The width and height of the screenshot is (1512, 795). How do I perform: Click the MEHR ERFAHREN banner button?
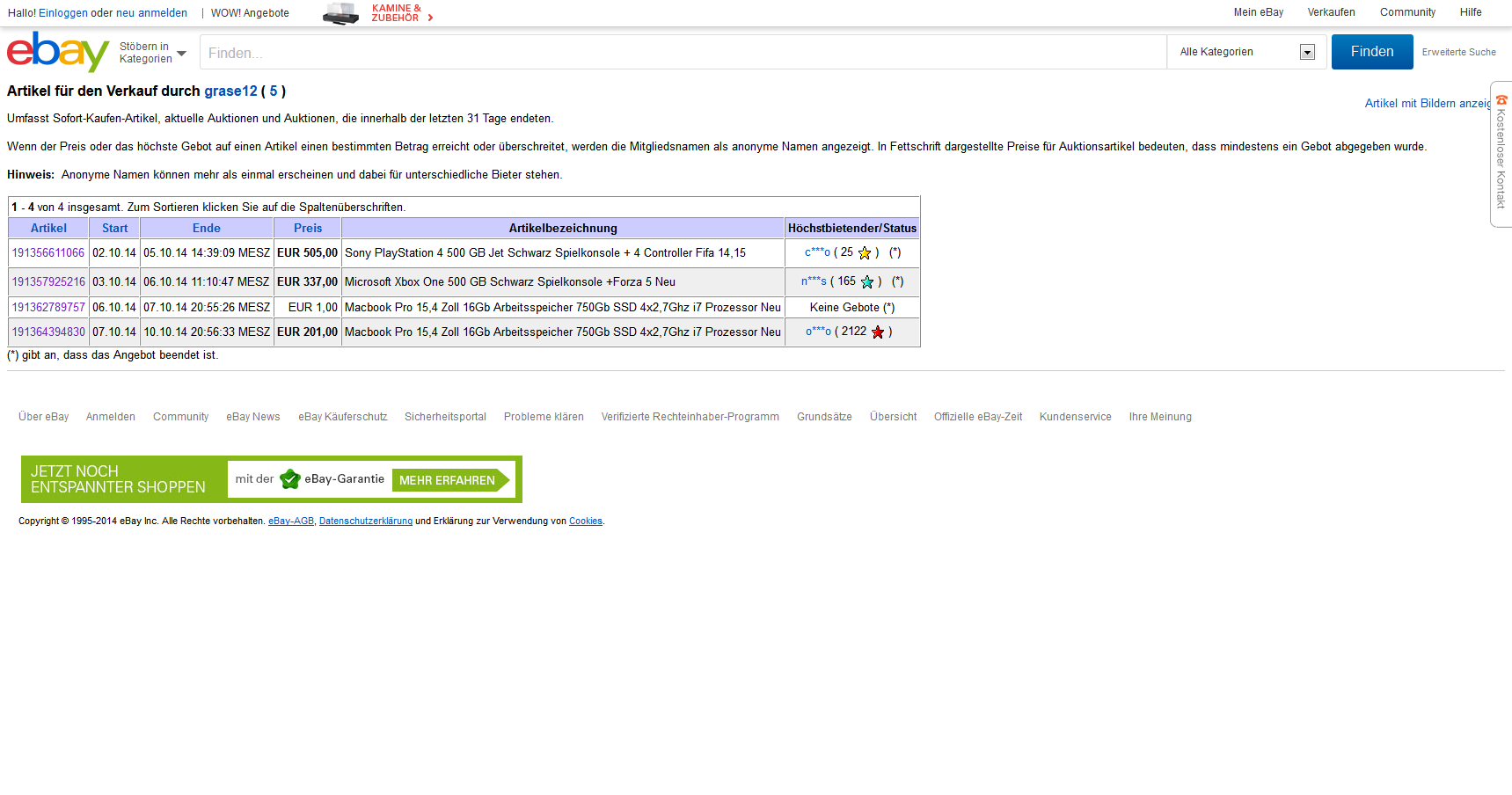451,480
